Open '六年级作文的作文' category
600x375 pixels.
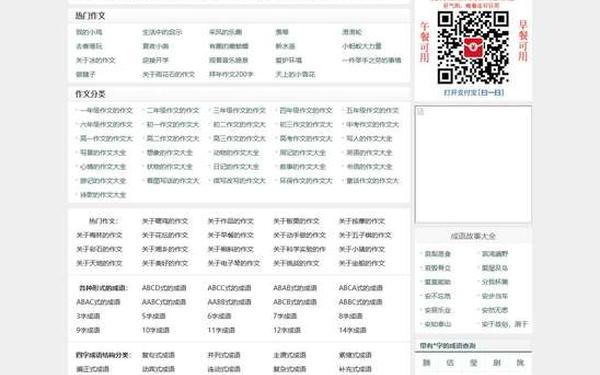tap(106, 125)
